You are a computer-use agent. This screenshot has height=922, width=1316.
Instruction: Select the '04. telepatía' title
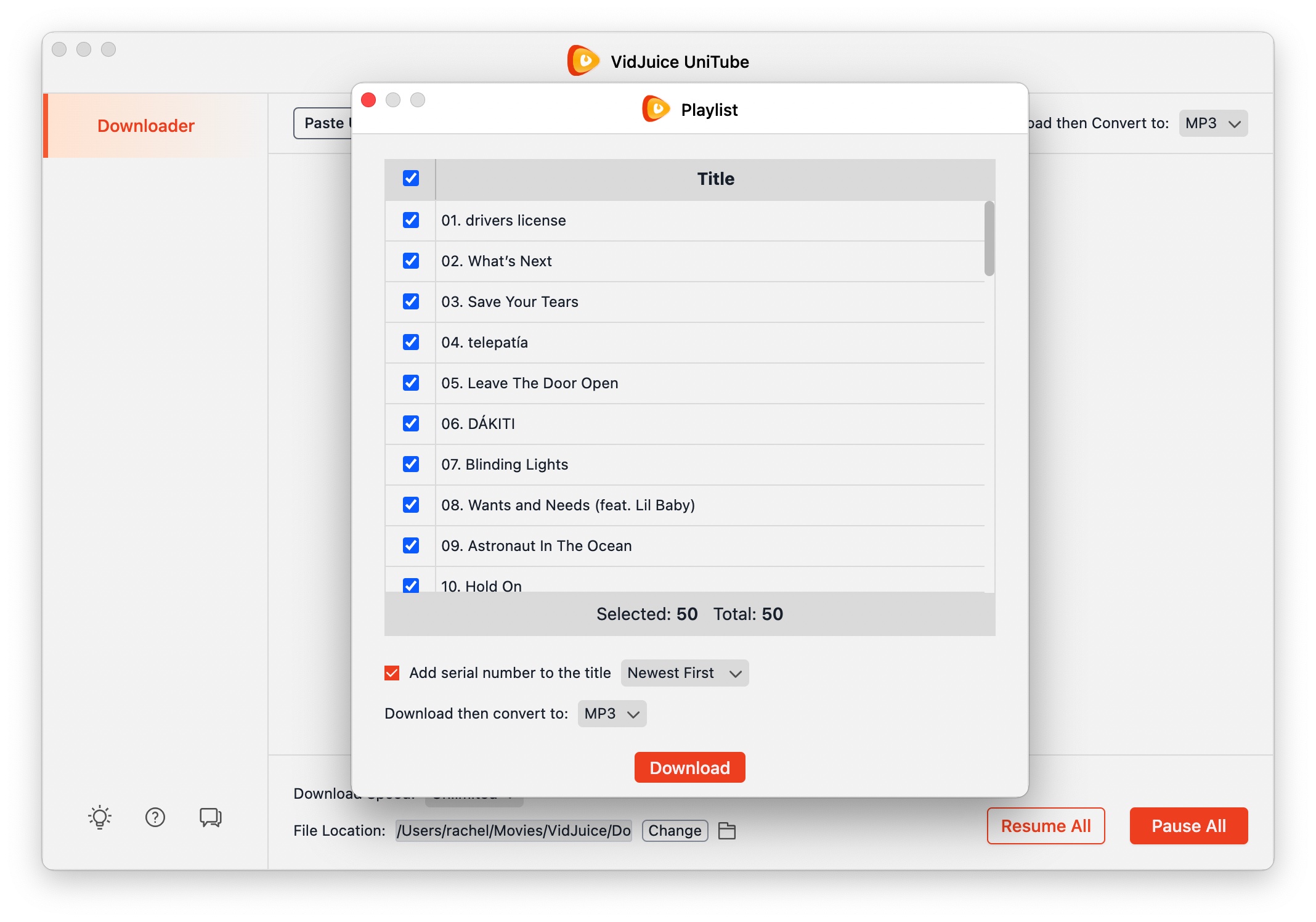pyautogui.click(x=485, y=343)
